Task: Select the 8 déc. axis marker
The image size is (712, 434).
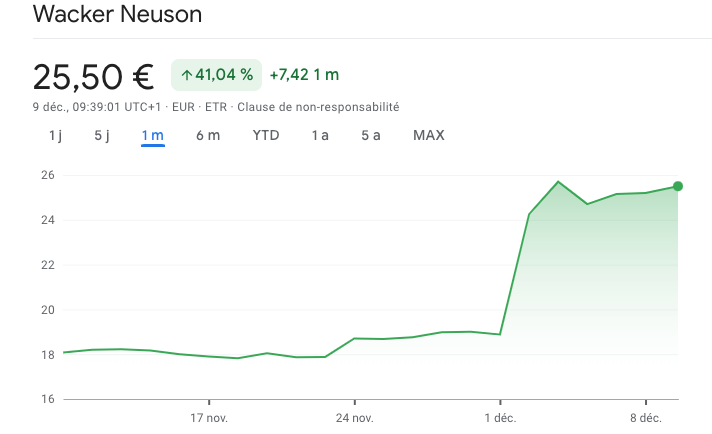Action: 644,417
